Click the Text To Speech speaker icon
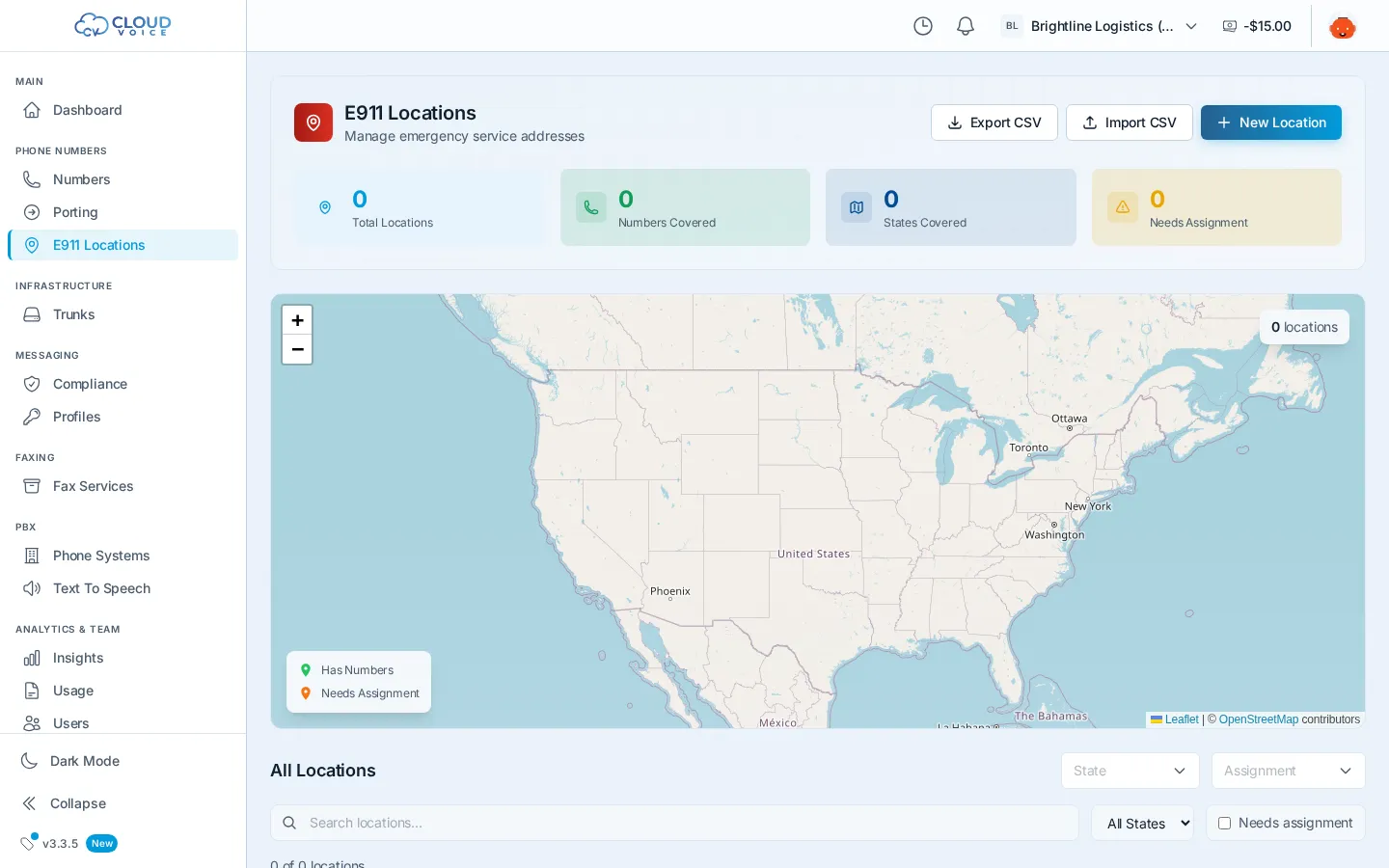The height and width of the screenshot is (868, 1389). (32, 588)
